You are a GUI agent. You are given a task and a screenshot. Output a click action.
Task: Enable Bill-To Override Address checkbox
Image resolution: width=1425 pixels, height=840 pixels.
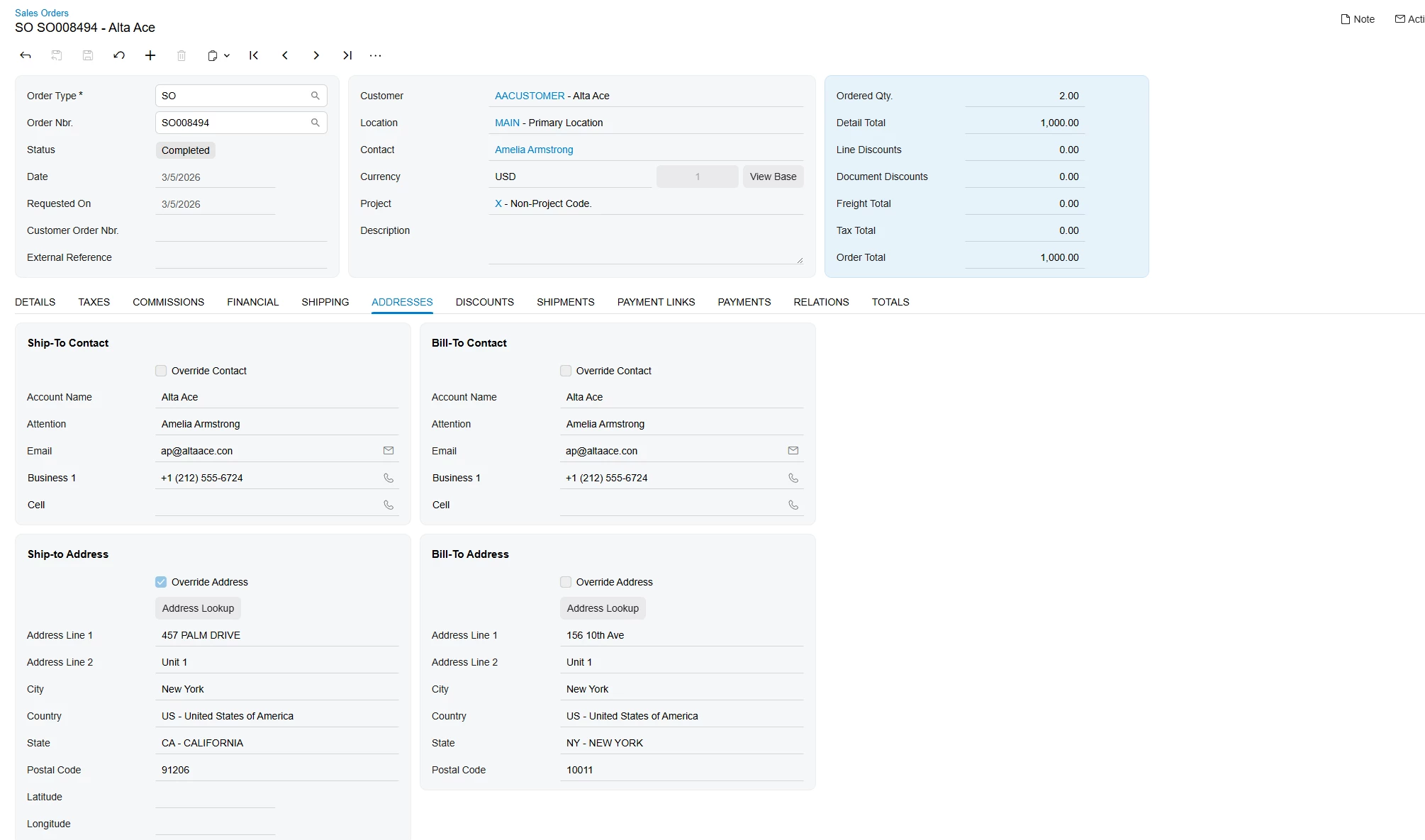click(x=566, y=582)
